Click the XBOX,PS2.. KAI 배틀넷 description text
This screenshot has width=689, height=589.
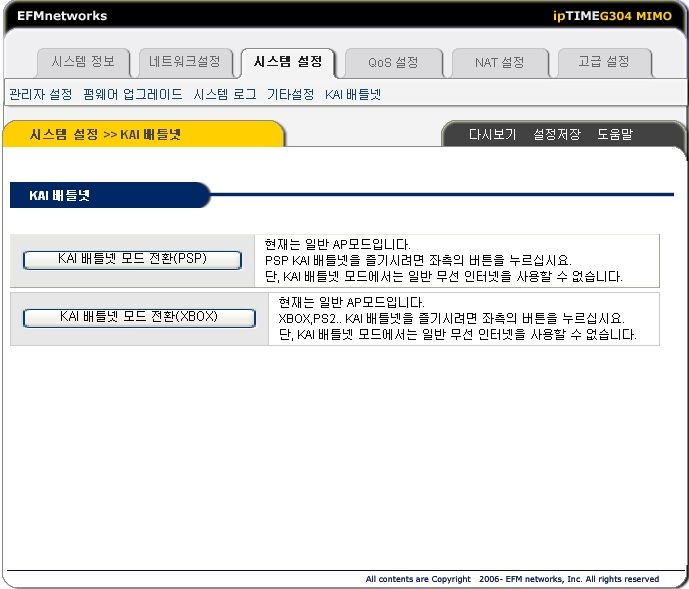457,318
